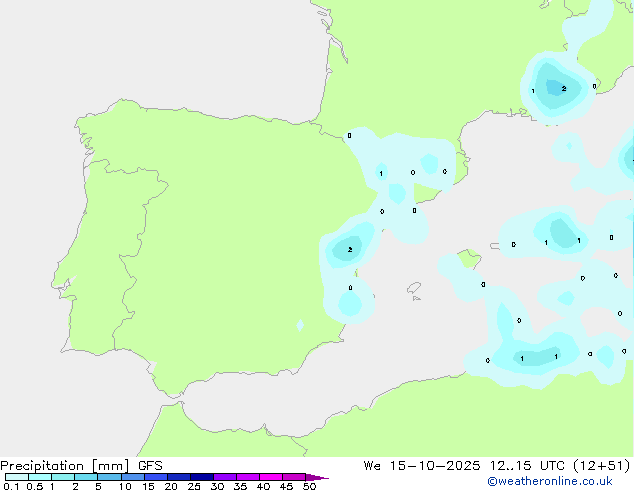Click the "We 15-10-2025 12..15 UTC (12+51)" timestamp
Image resolution: width=634 pixels, height=490 pixels.
(x=497, y=466)
